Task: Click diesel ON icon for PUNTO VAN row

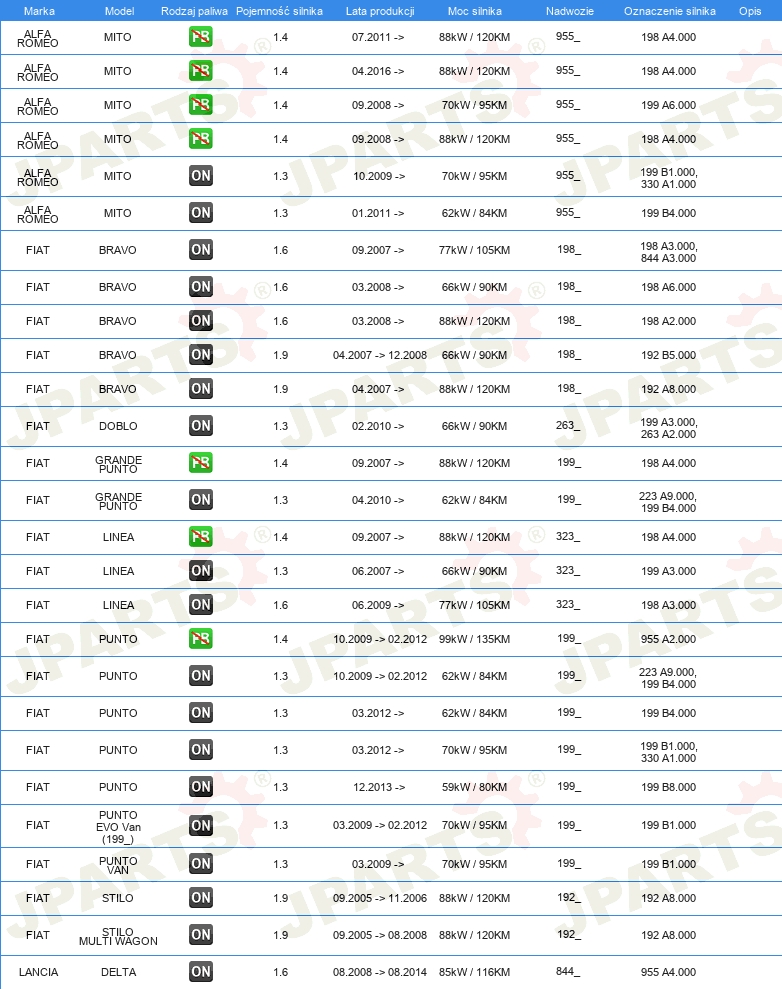Action: pos(201,864)
